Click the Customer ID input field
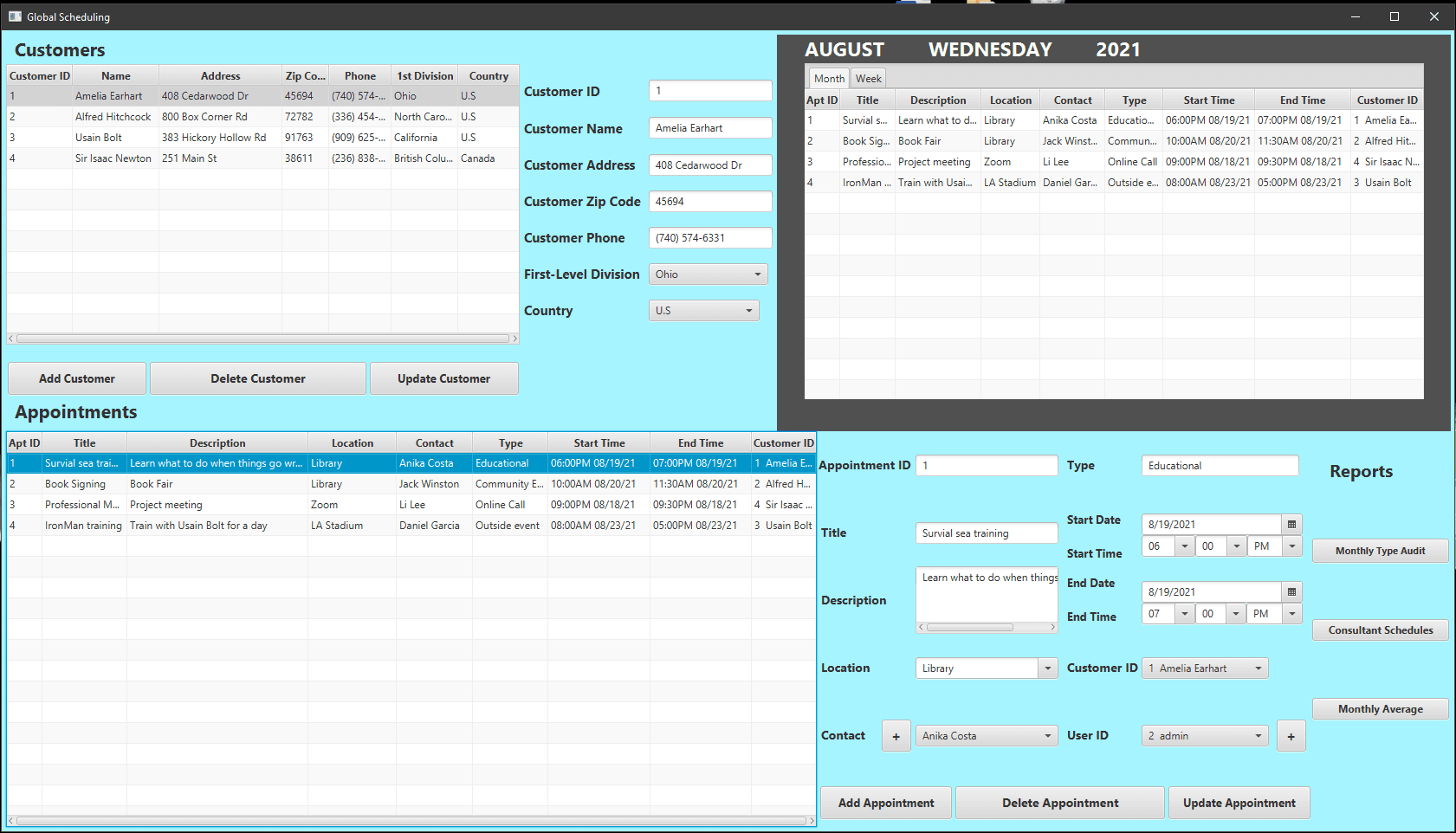The image size is (1456, 833). [x=710, y=91]
